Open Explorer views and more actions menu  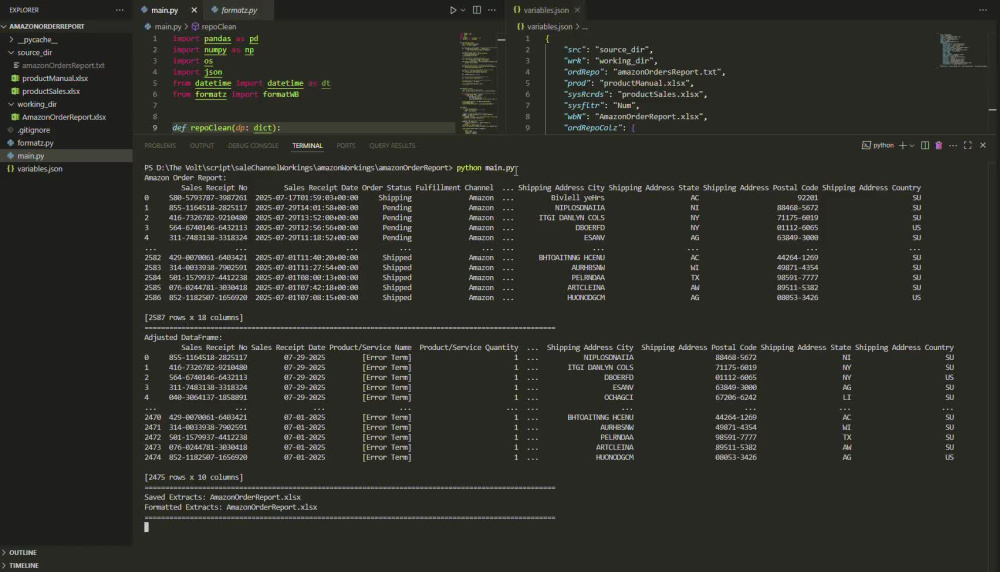120,10
